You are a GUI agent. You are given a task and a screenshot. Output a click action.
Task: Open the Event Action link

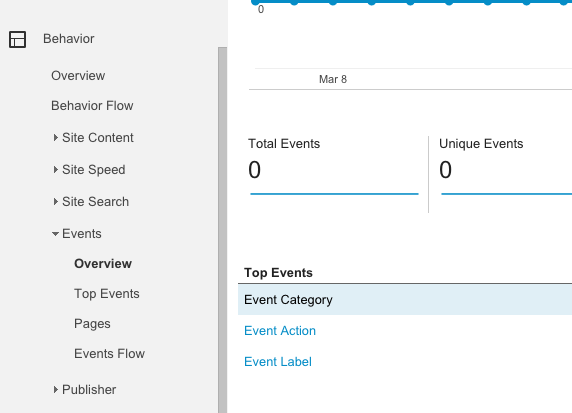(280, 331)
